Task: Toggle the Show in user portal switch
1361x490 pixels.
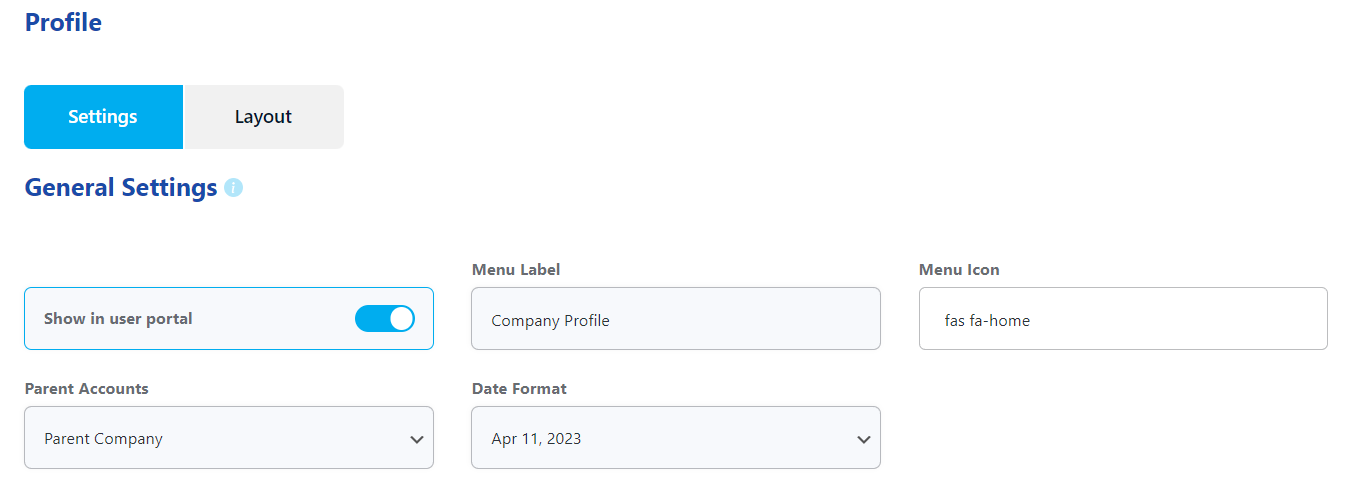Action: click(x=385, y=319)
